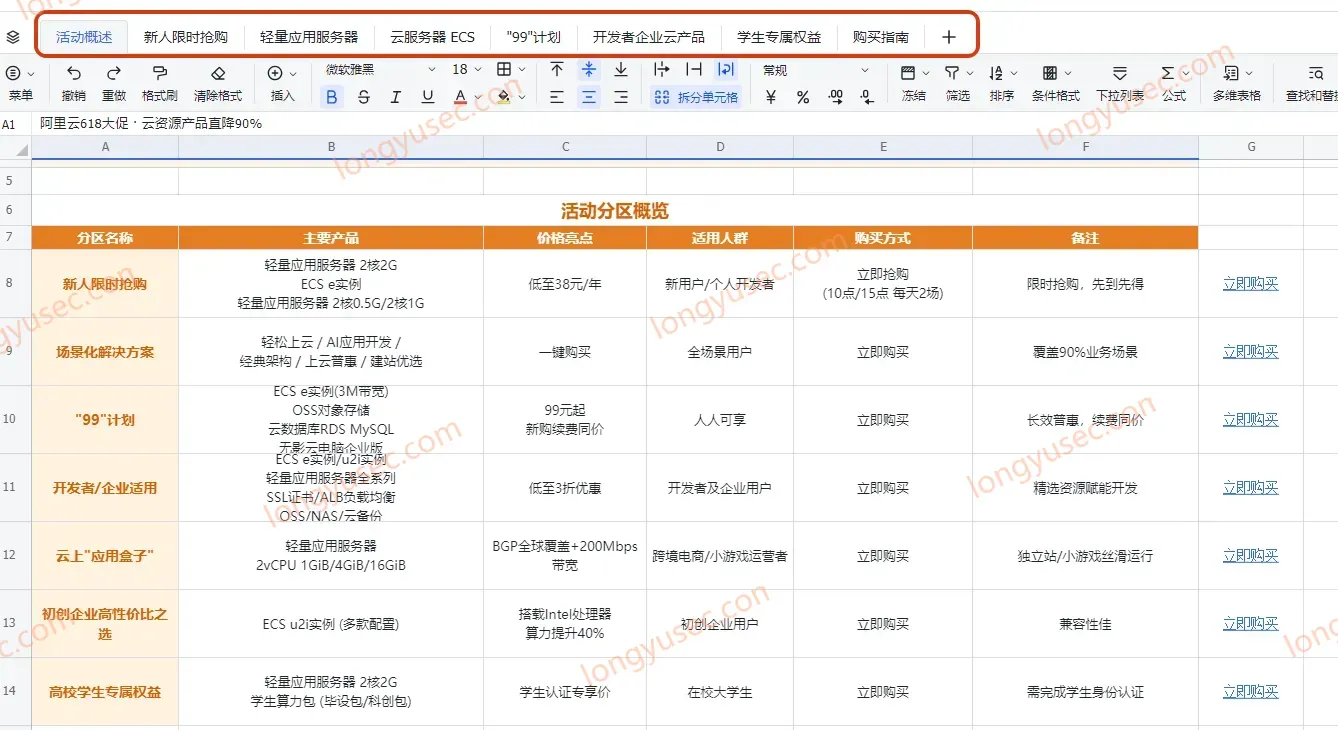Viewport: 1338px width, 730px height.
Task: Align text left
Action: 557,97
